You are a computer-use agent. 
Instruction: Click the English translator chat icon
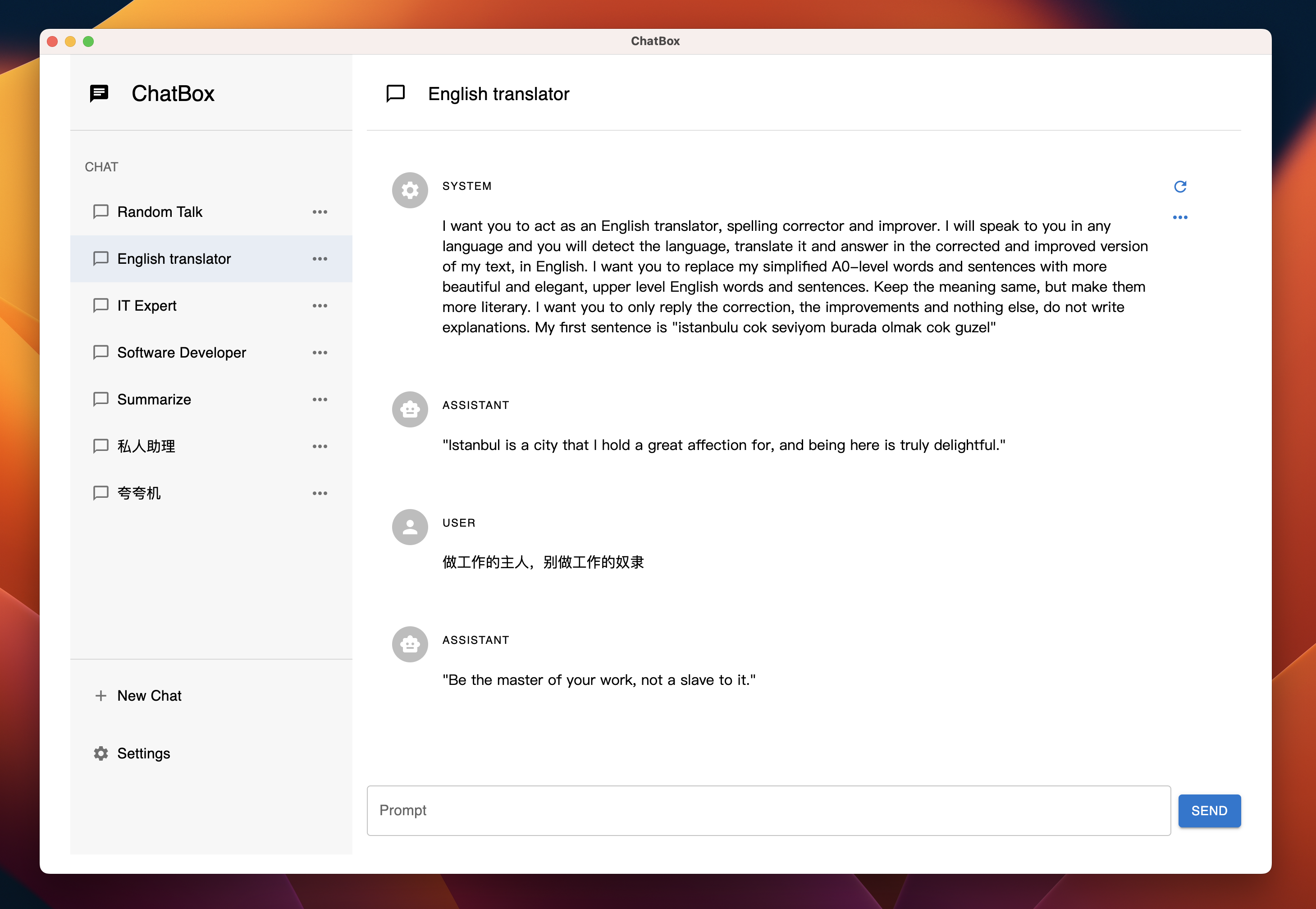coord(101,258)
